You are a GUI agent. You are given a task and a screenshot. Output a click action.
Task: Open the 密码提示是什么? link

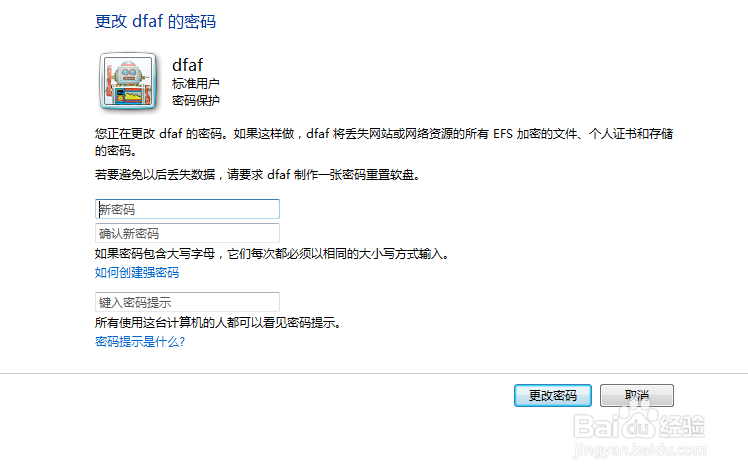140,341
